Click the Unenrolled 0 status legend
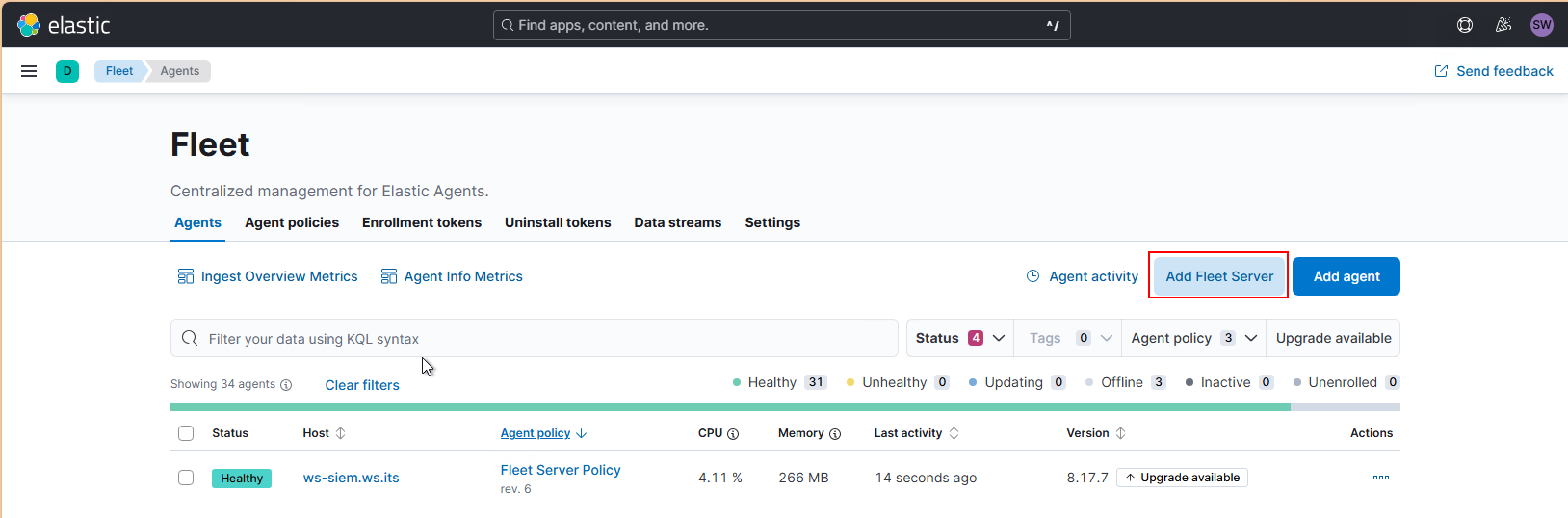The height and width of the screenshot is (518, 1568). 1346,382
